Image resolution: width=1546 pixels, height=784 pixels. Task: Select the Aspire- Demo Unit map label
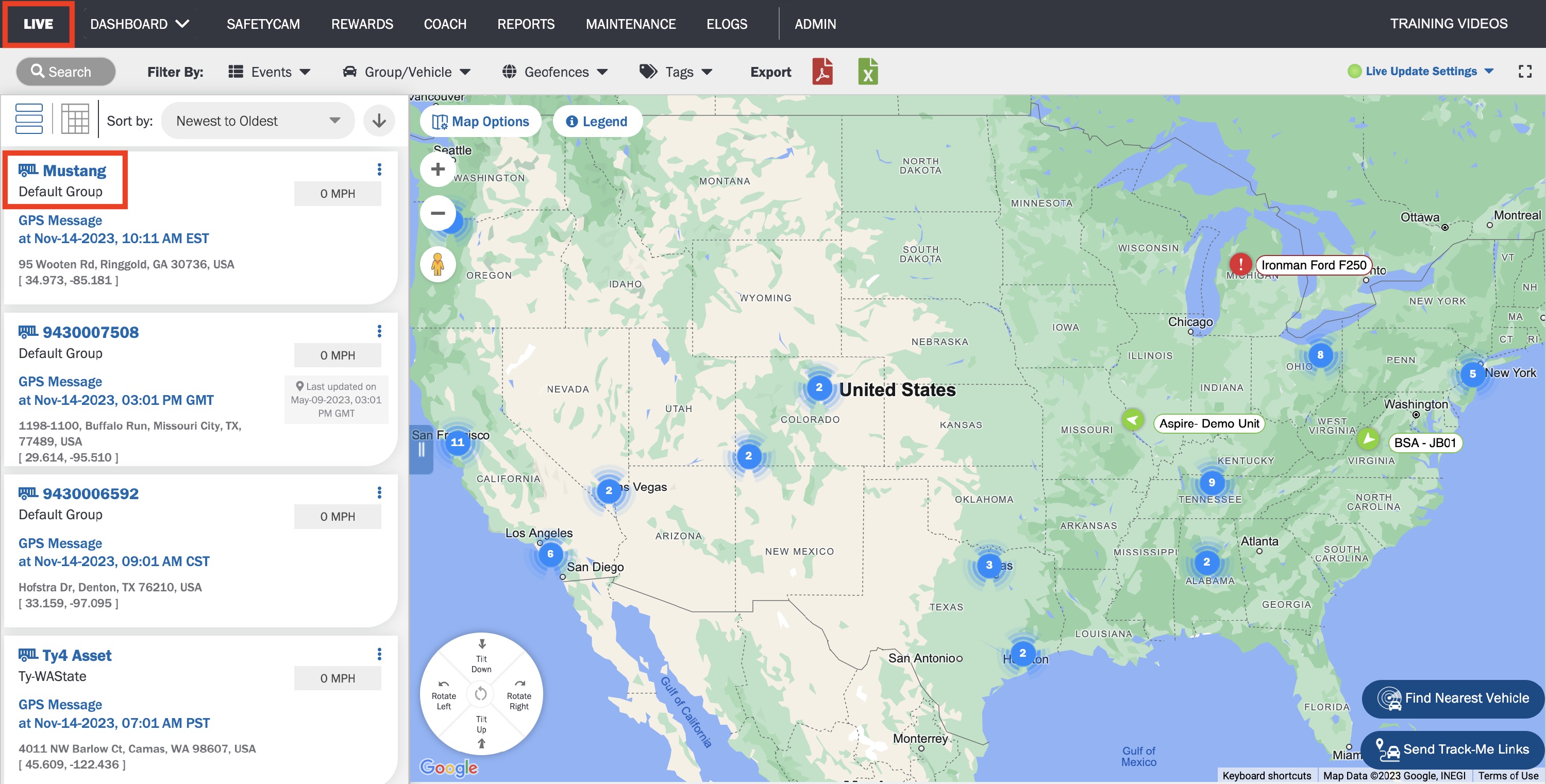click(x=1209, y=423)
